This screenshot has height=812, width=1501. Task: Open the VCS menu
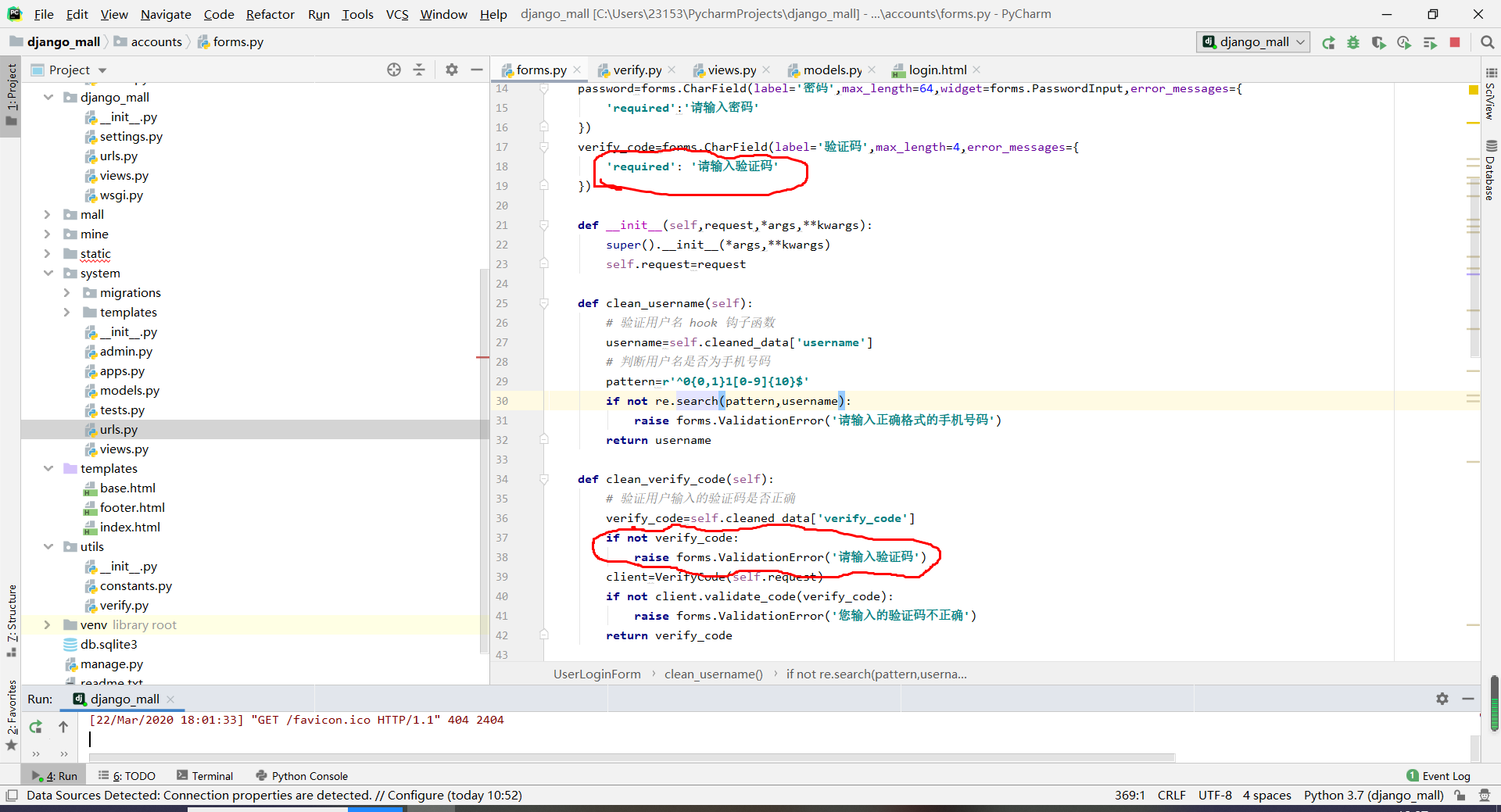(x=397, y=14)
